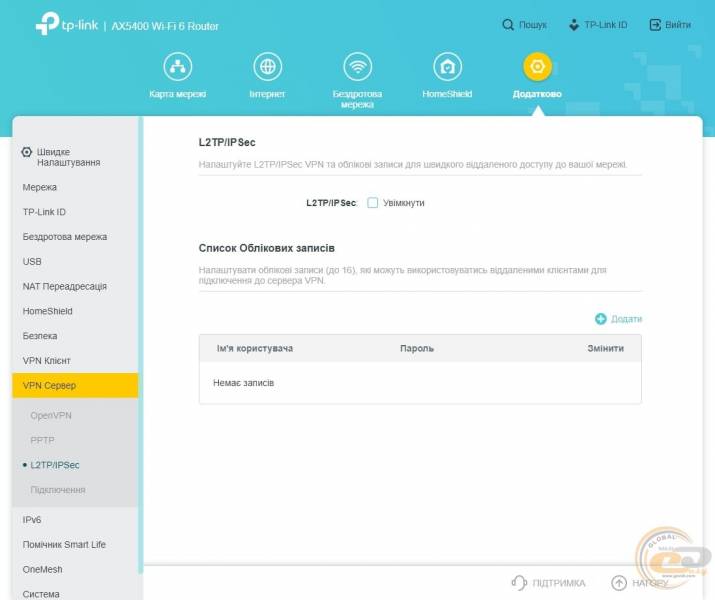Open Підключення under VPN Сервер
The width and height of the screenshot is (715, 600).
point(58,490)
